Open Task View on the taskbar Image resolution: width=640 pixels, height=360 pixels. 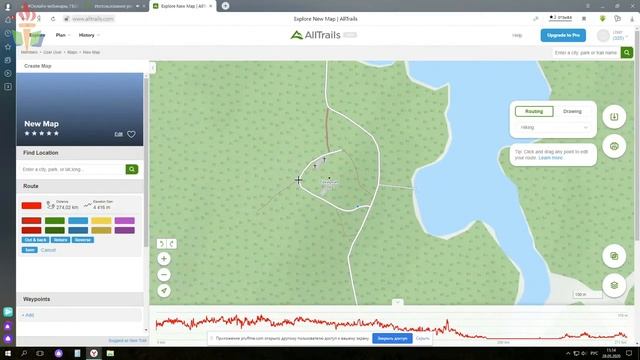40,353
